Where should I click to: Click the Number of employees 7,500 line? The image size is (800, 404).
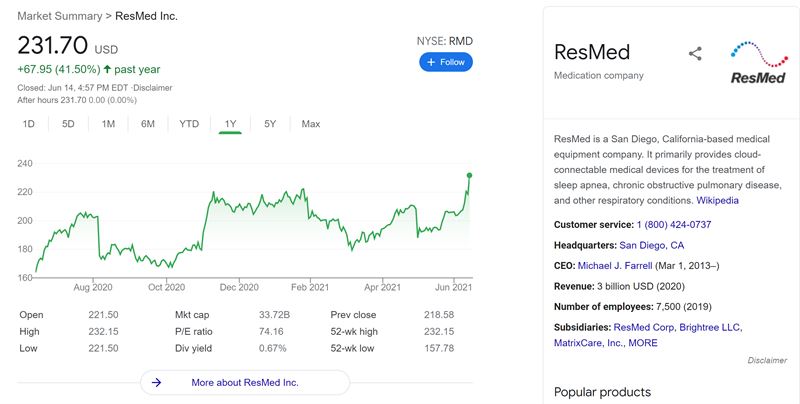[633, 307]
